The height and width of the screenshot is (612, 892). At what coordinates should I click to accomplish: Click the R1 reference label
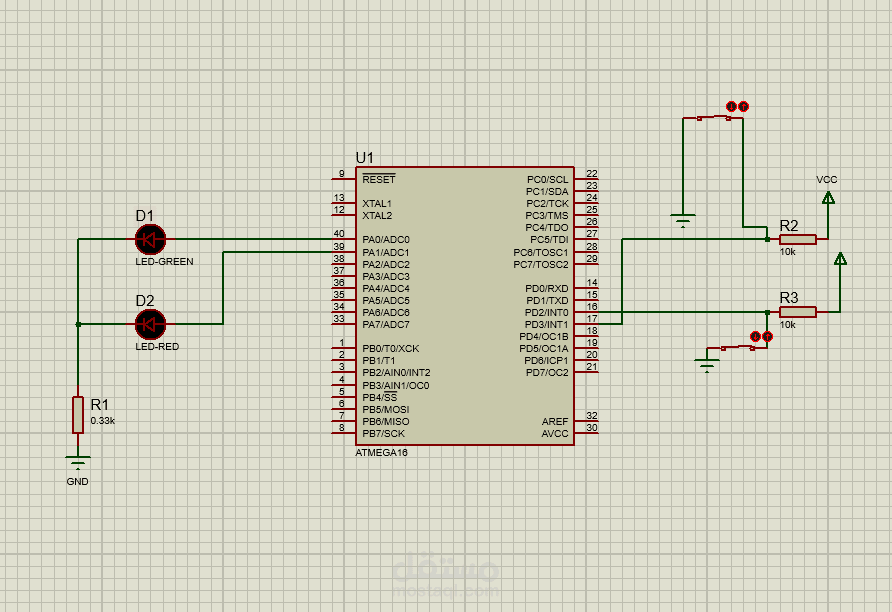(x=100, y=404)
